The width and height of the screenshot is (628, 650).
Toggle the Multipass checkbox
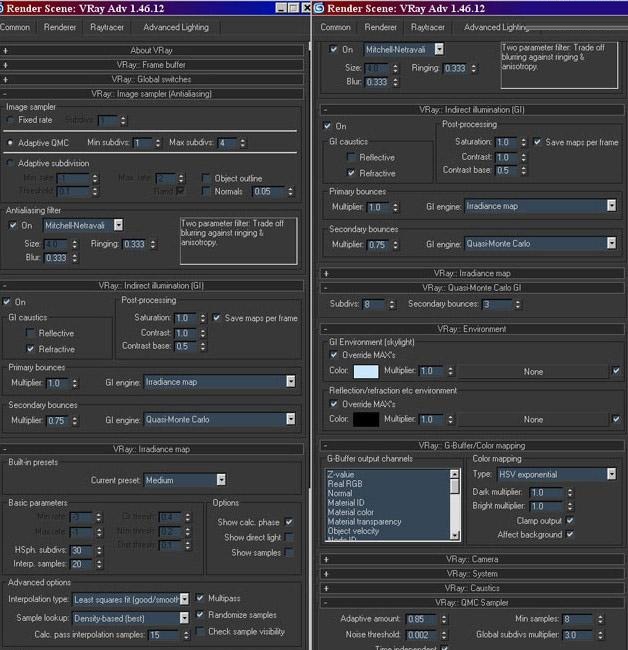tap(200, 598)
